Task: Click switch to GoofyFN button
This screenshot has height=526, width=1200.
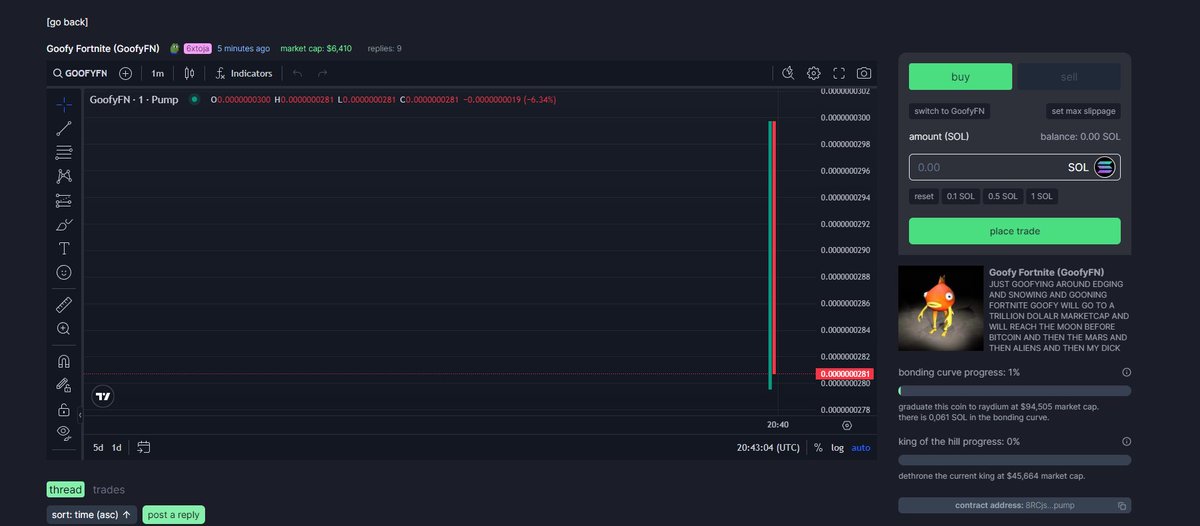Action: (x=949, y=111)
